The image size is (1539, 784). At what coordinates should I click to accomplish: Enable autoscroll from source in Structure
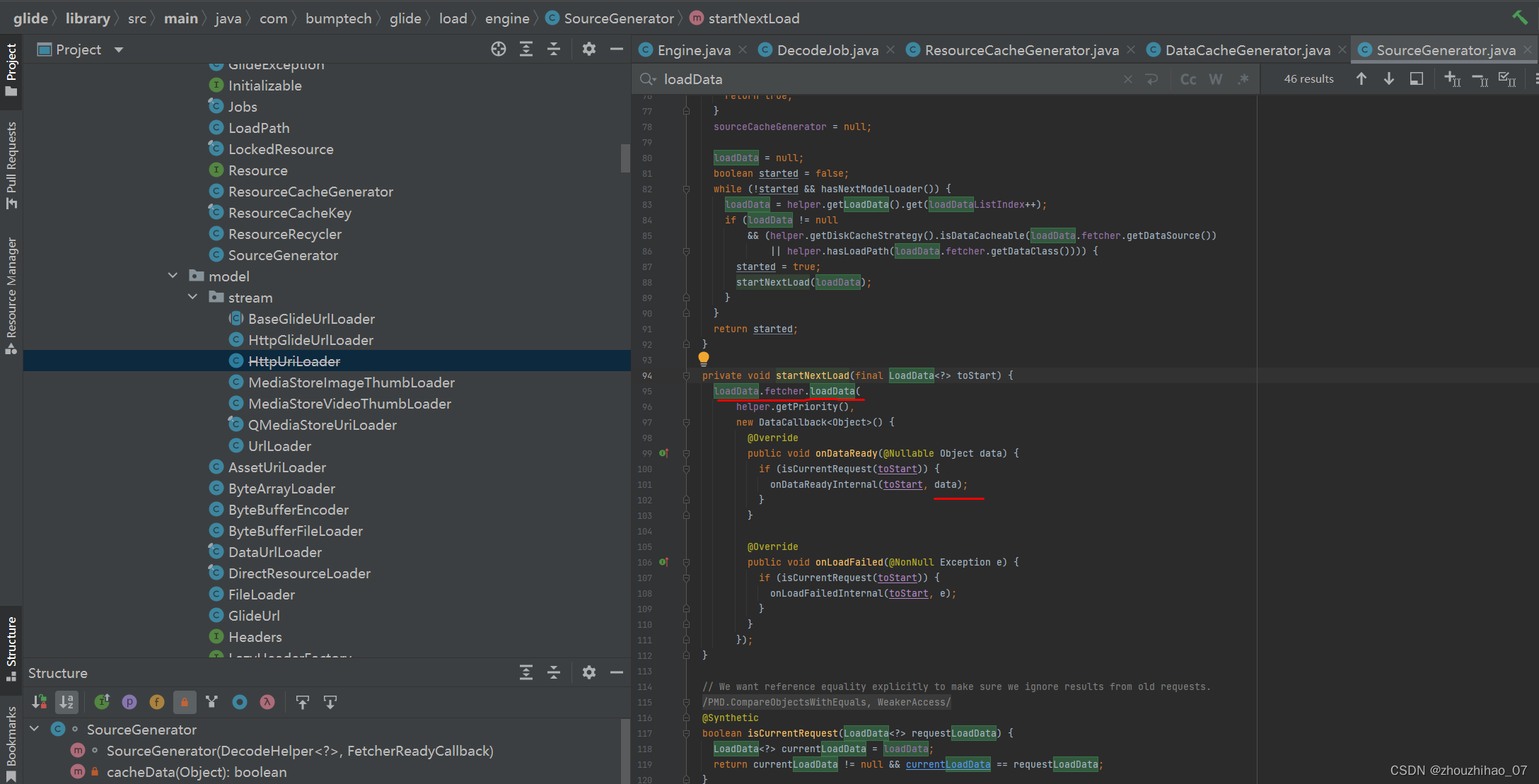[330, 702]
